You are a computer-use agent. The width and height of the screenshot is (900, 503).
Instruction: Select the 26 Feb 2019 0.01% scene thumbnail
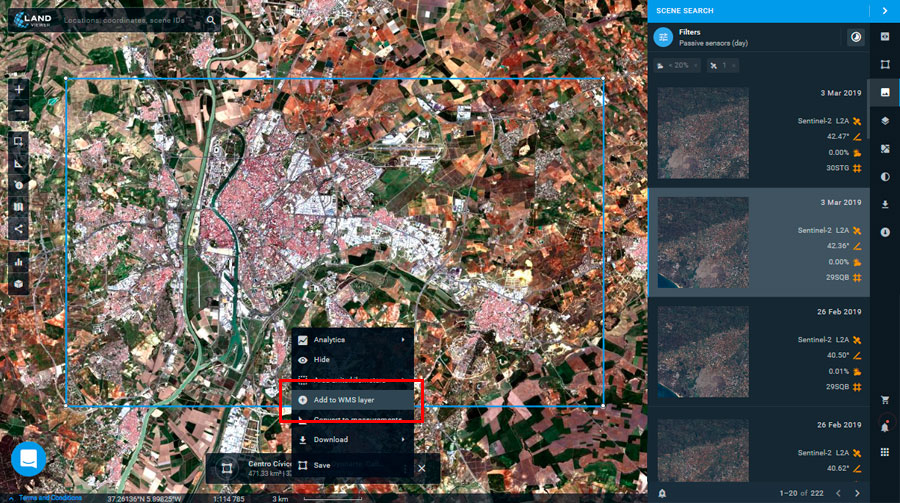point(703,351)
